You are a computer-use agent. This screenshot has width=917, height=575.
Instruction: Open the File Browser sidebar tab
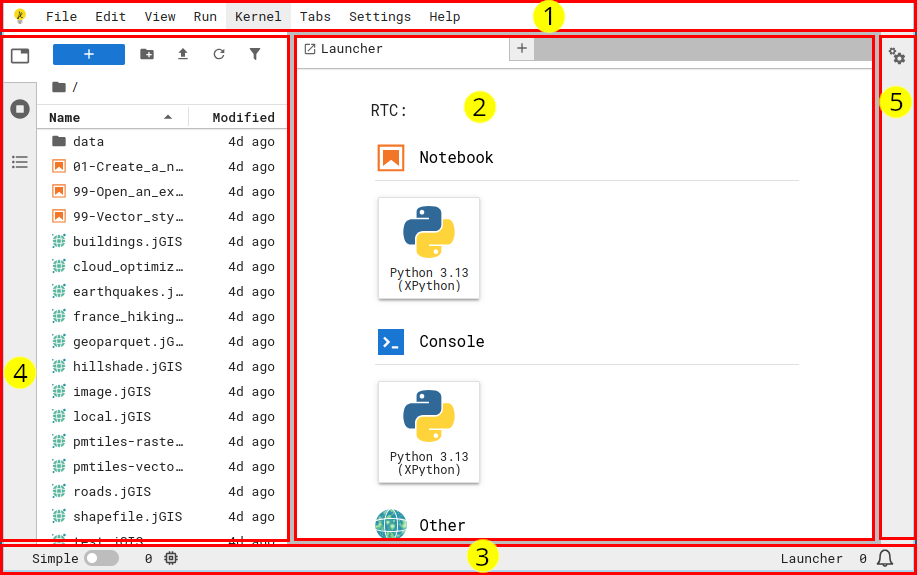tap(20, 56)
